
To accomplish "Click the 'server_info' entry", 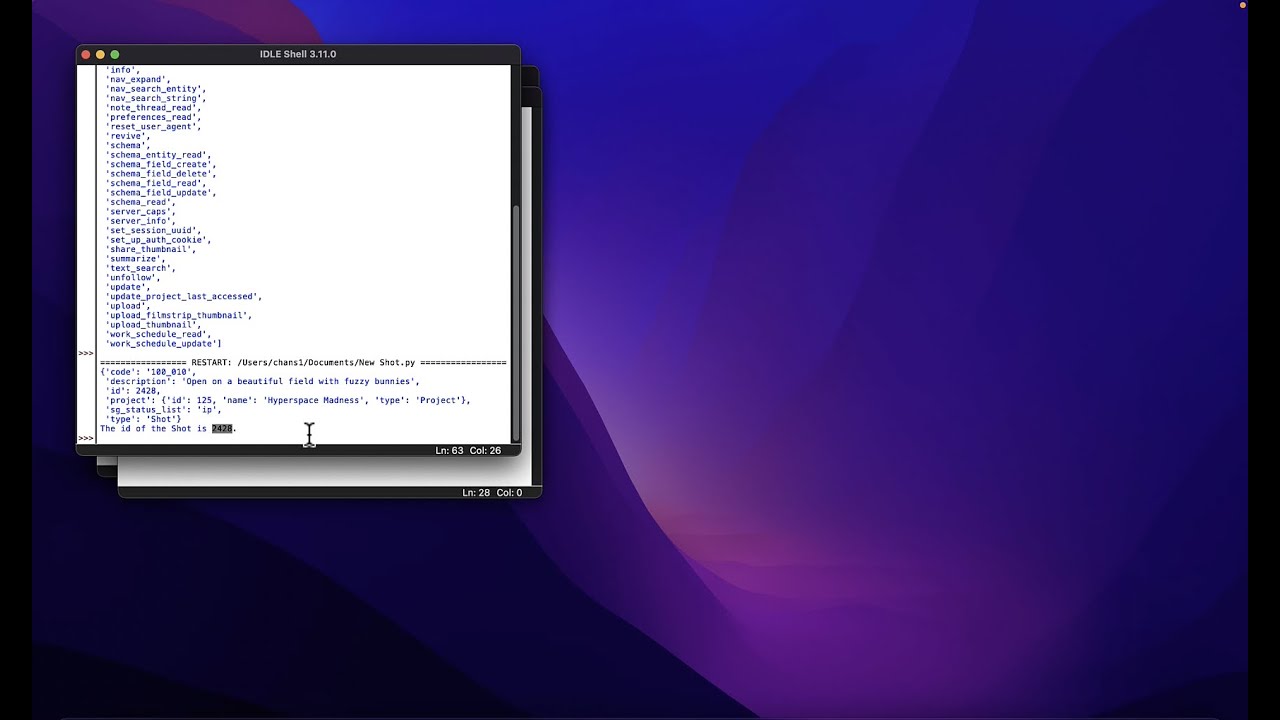I will (x=141, y=221).
